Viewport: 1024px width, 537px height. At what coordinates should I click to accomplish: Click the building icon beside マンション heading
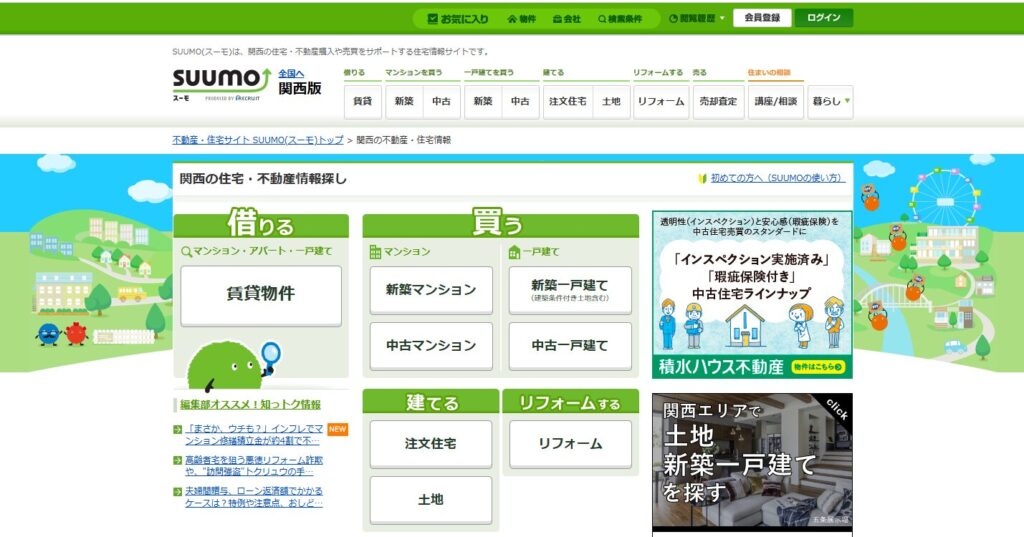click(x=375, y=252)
